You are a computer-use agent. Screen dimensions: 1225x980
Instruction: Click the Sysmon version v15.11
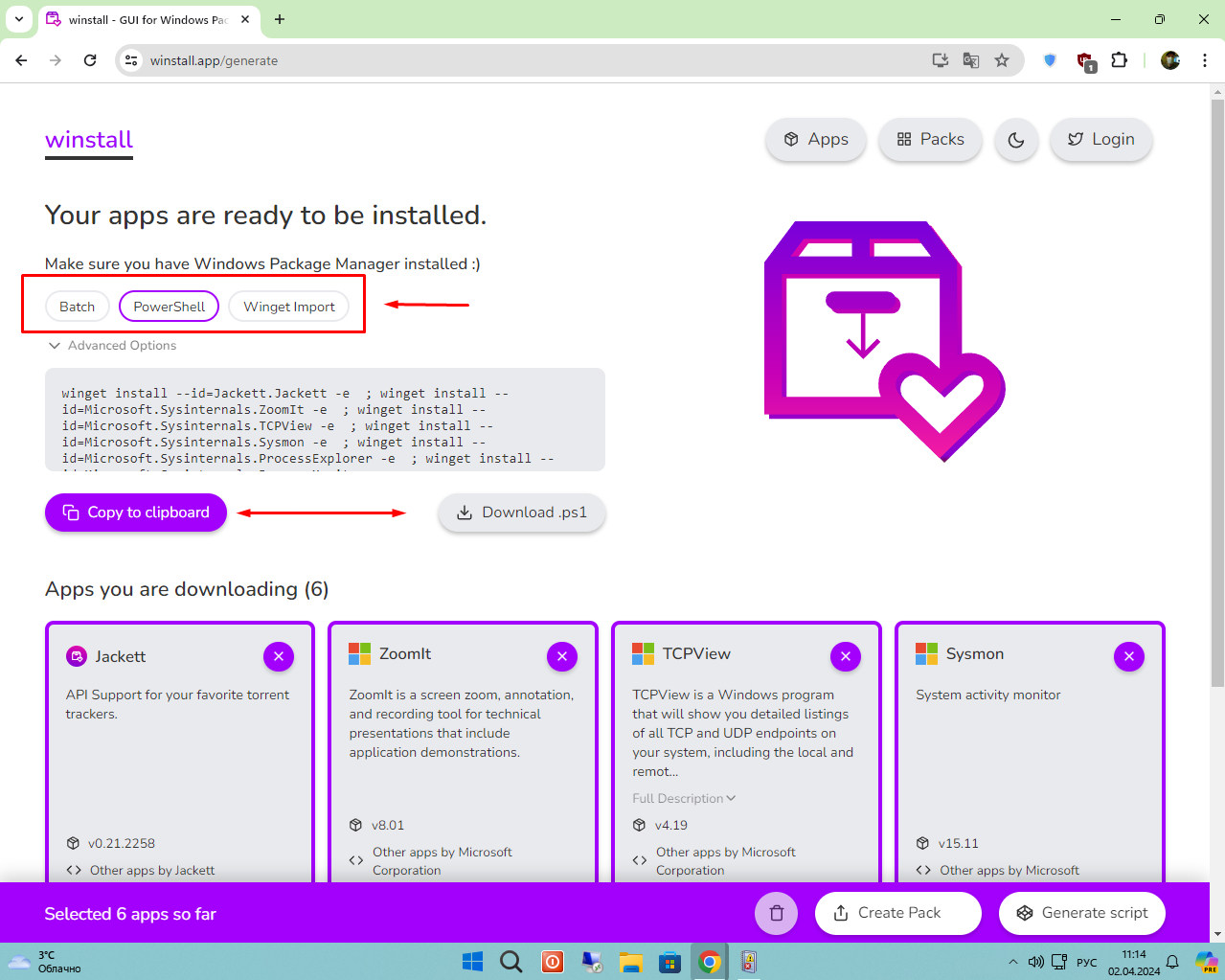click(x=959, y=844)
